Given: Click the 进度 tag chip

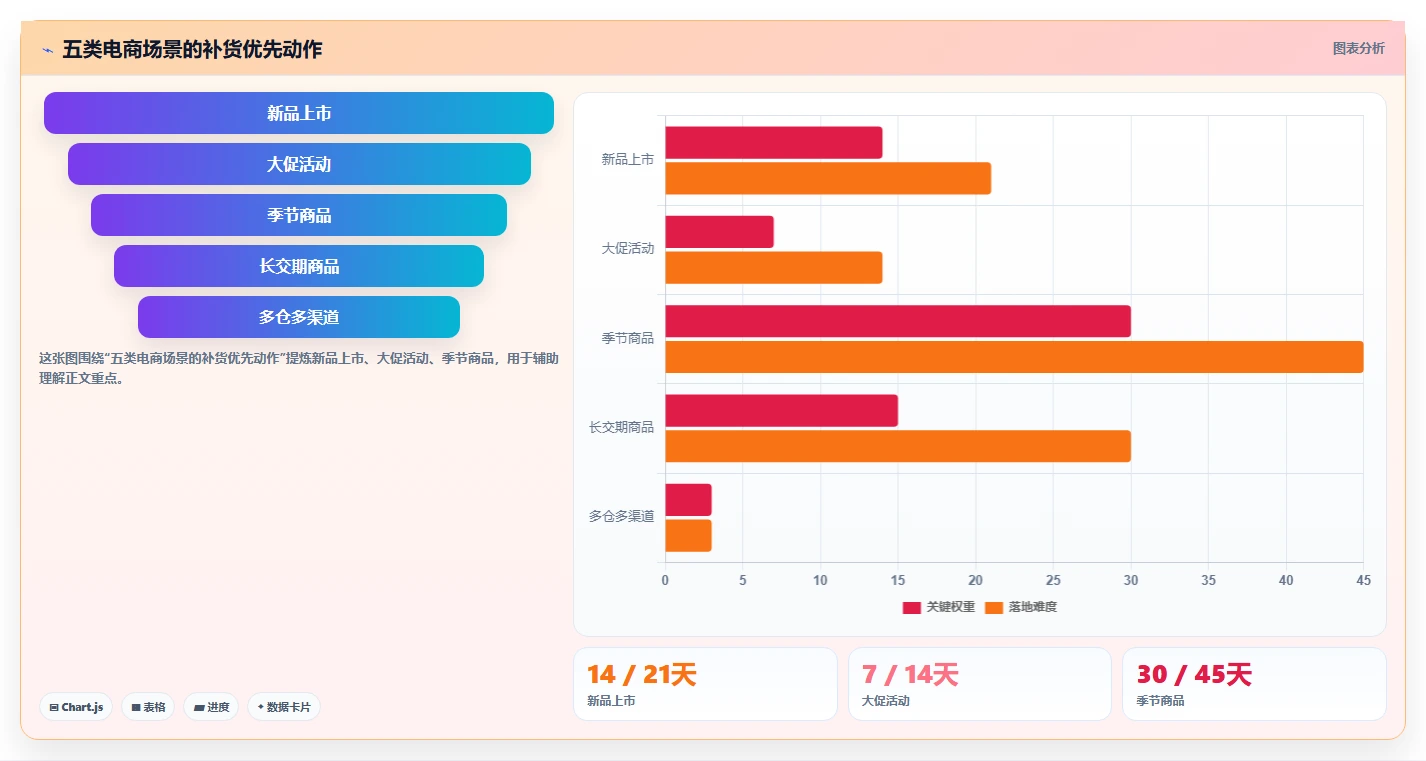Looking at the screenshot, I should click(x=211, y=707).
